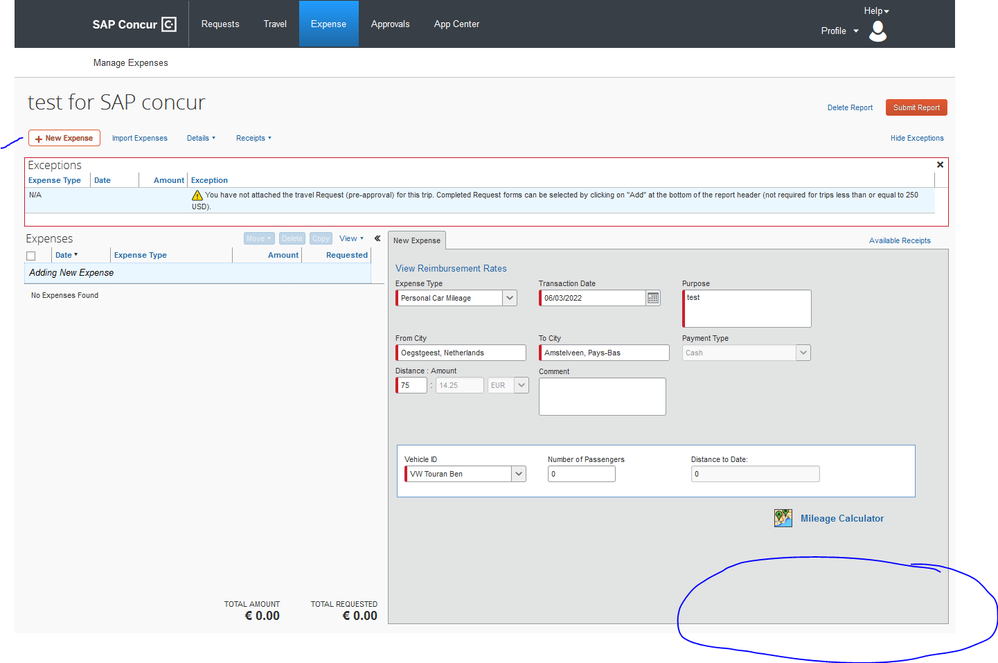
Task: Click the Move button in Expenses
Action: pyautogui.click(x=258, y=239)
